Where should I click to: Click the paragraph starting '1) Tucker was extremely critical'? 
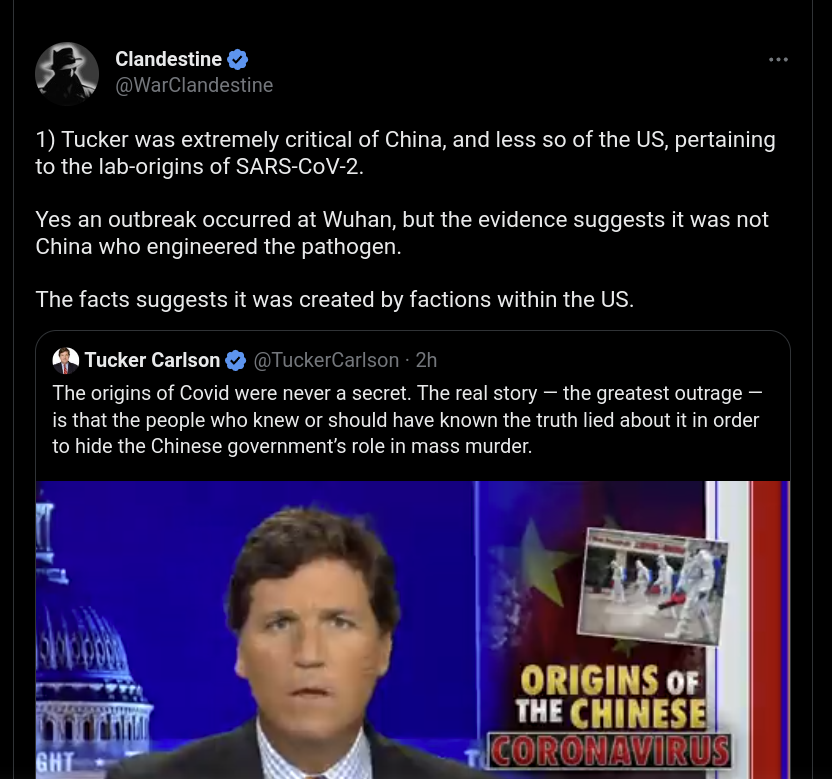(405, 153)
